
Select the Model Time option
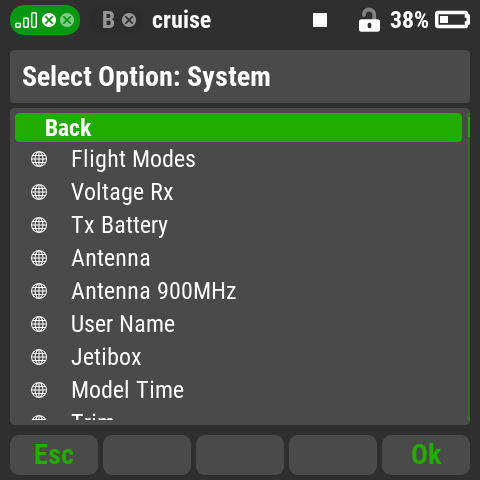click(x=238, y=390)
